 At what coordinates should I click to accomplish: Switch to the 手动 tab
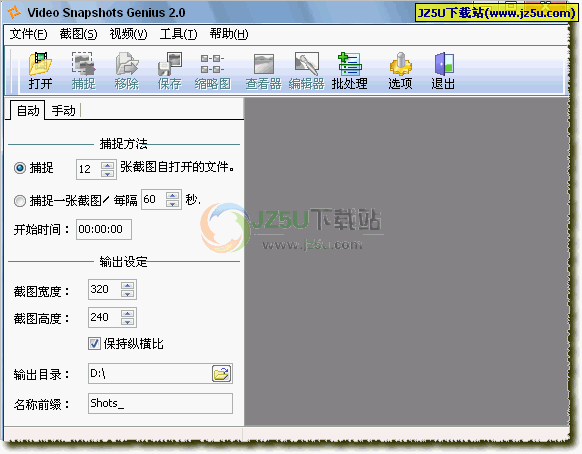(x=63, y=111)
